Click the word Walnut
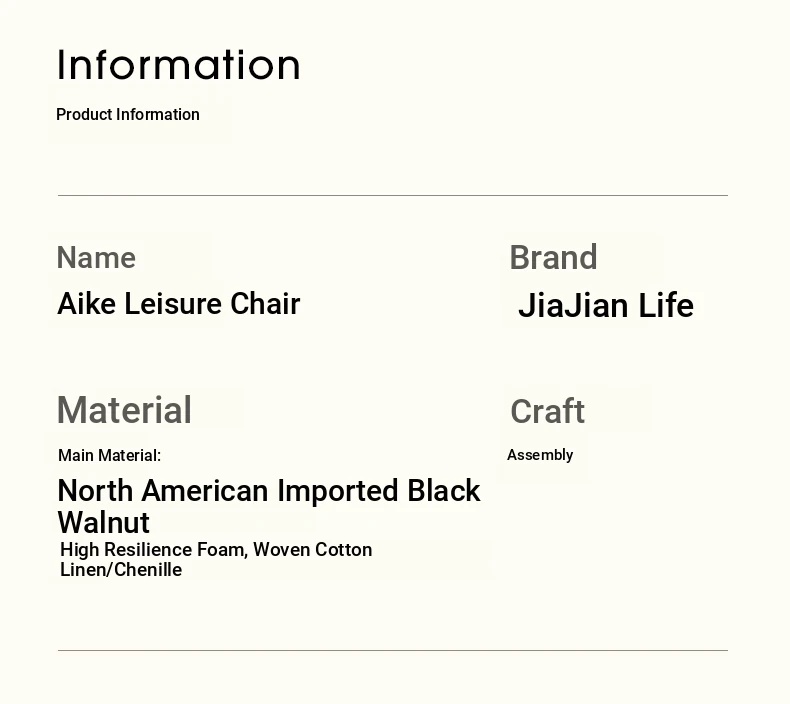The height and width of the screenshot is (704, 790). pyautogui.click(x=104, y=522)
